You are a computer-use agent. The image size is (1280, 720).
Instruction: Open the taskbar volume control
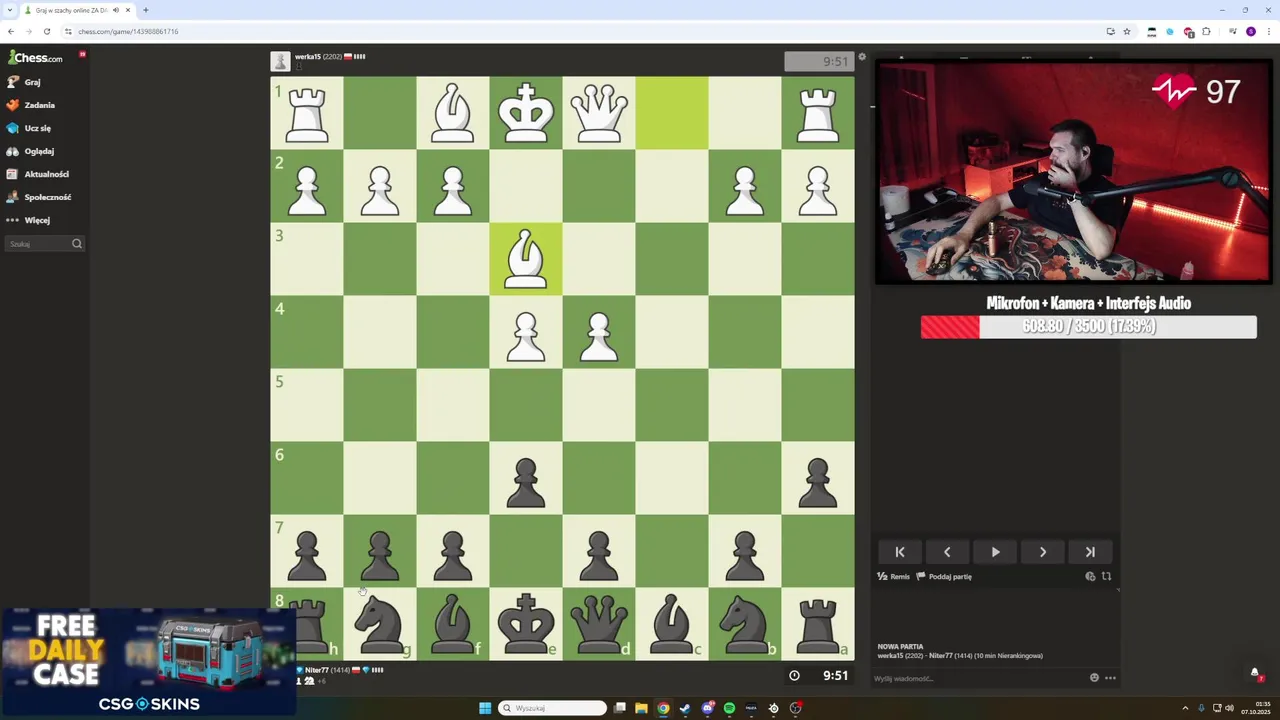[1229, 708]
